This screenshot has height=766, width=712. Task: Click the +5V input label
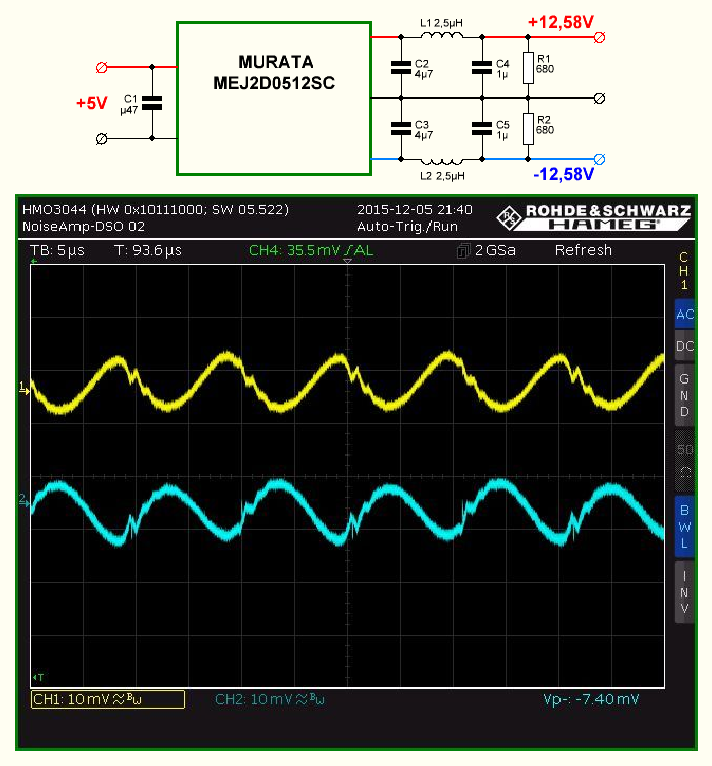tap(91, 103)
